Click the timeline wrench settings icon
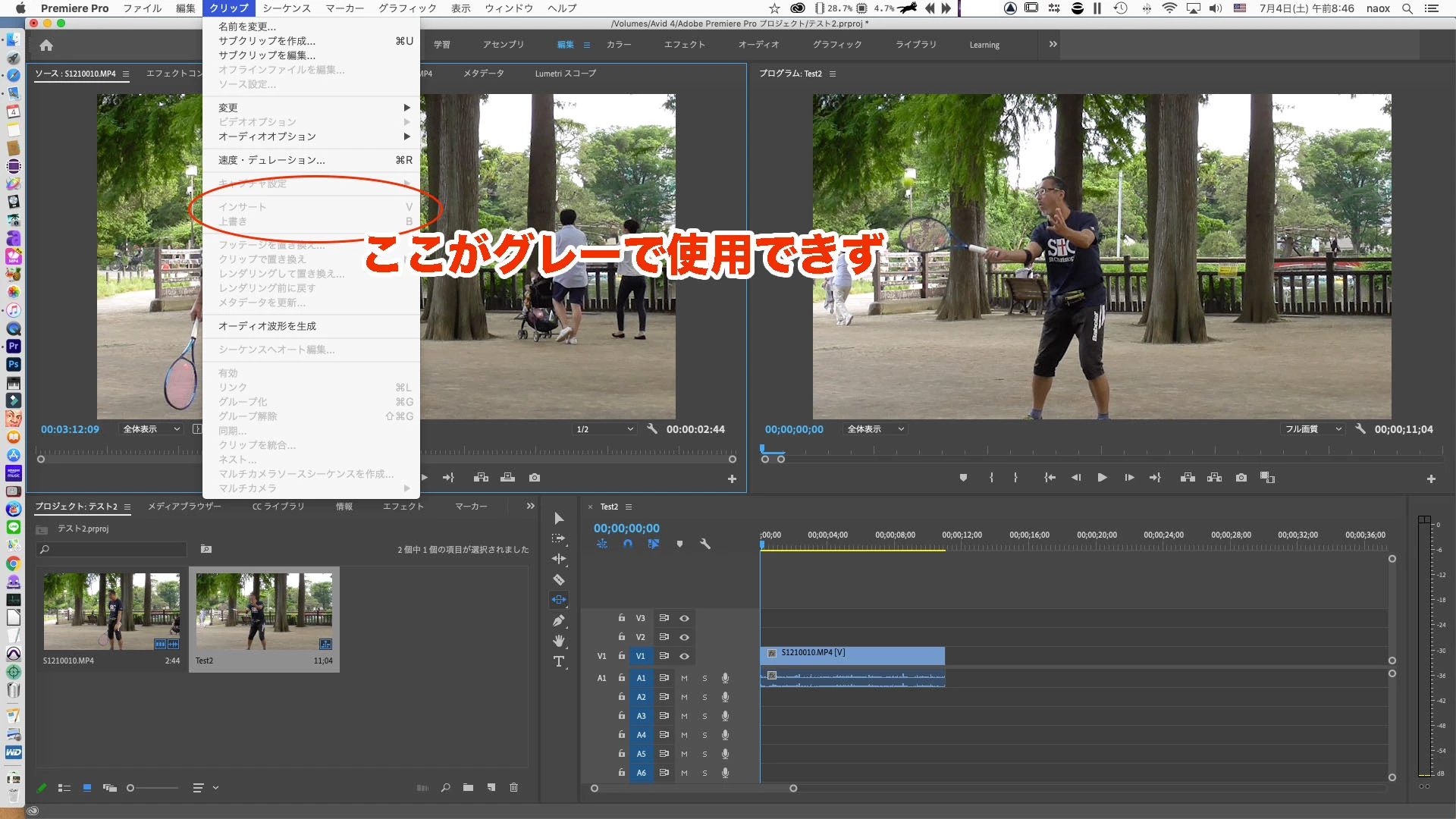 [704, 544]
